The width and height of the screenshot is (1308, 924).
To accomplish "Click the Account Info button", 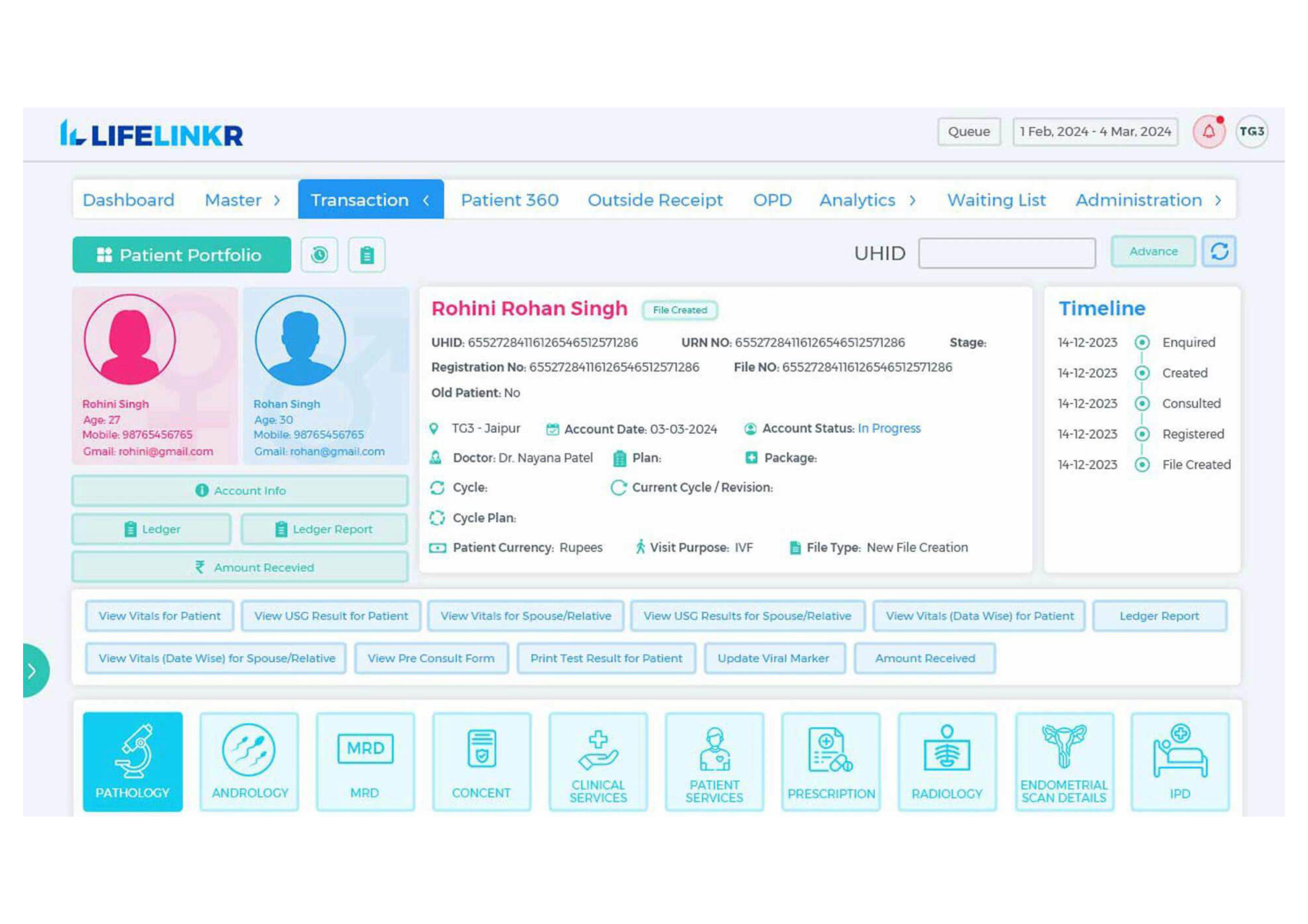I will pyautogui.click(x=240, y=490).
